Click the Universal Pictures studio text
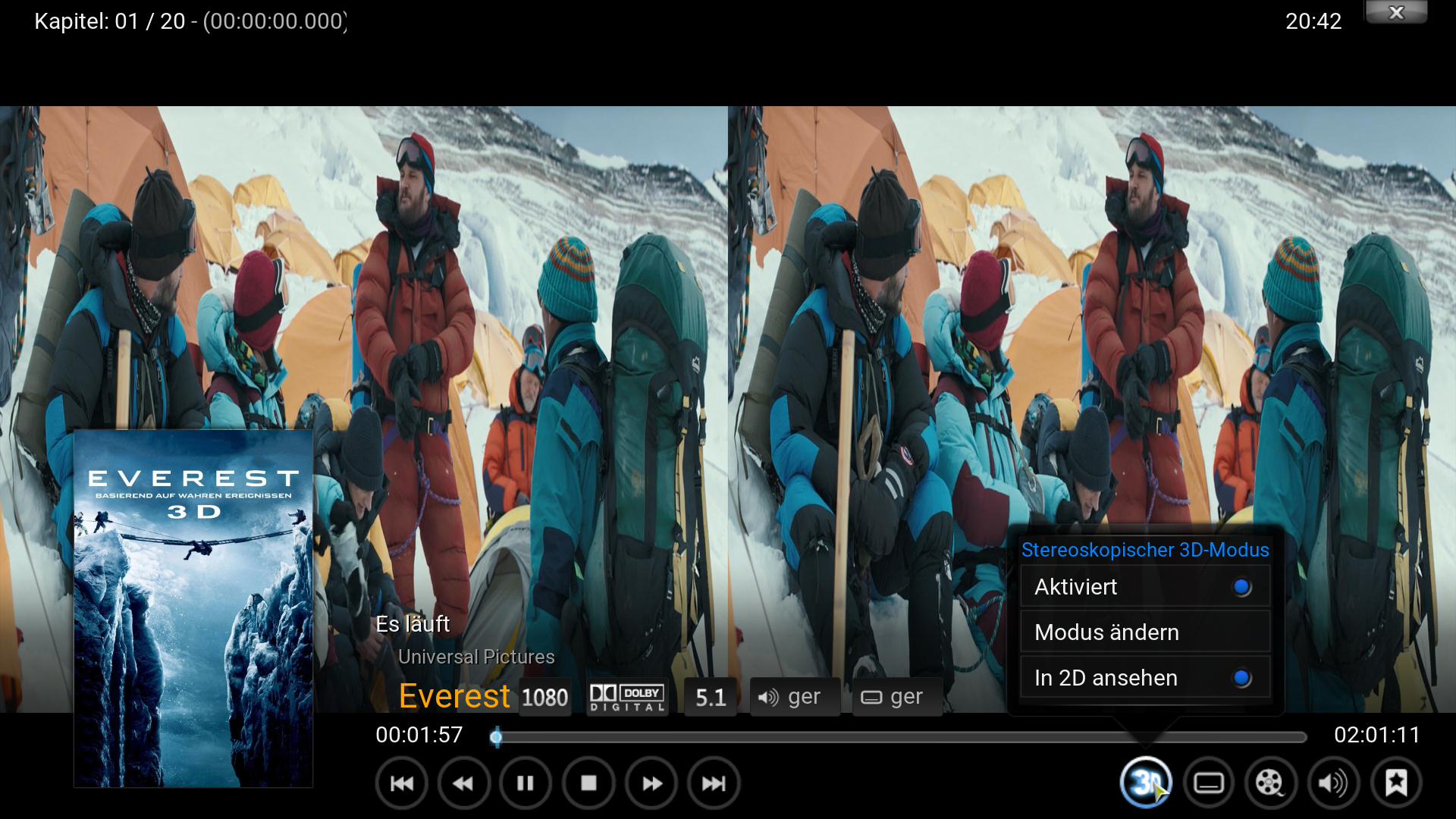 coord(476,657)
